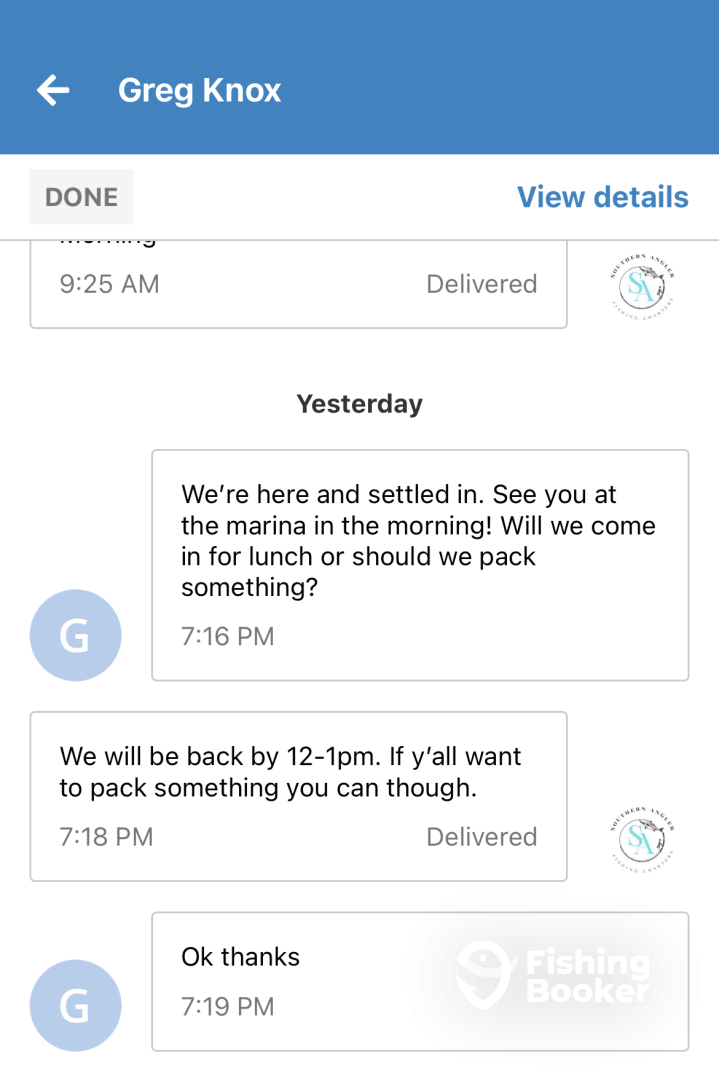
Task: Open the View details link
Action: [602, 197]
